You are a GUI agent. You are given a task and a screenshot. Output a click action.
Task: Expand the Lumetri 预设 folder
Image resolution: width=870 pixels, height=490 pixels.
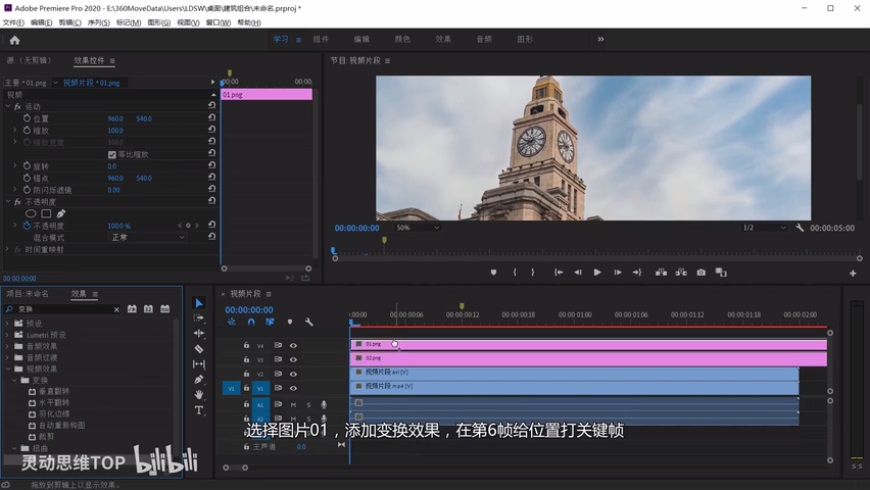(7, 335)
